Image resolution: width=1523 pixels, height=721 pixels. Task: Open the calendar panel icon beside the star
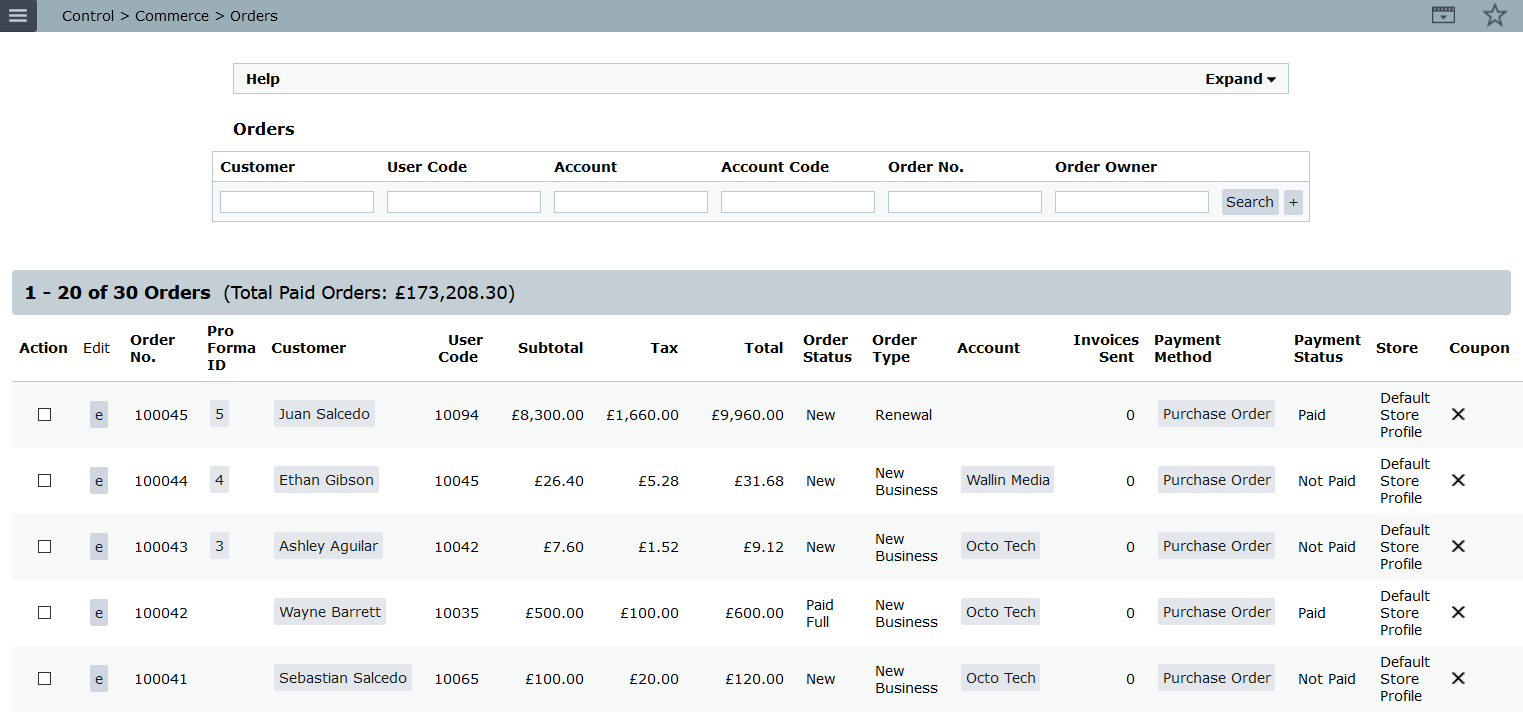click(1443, 15)
